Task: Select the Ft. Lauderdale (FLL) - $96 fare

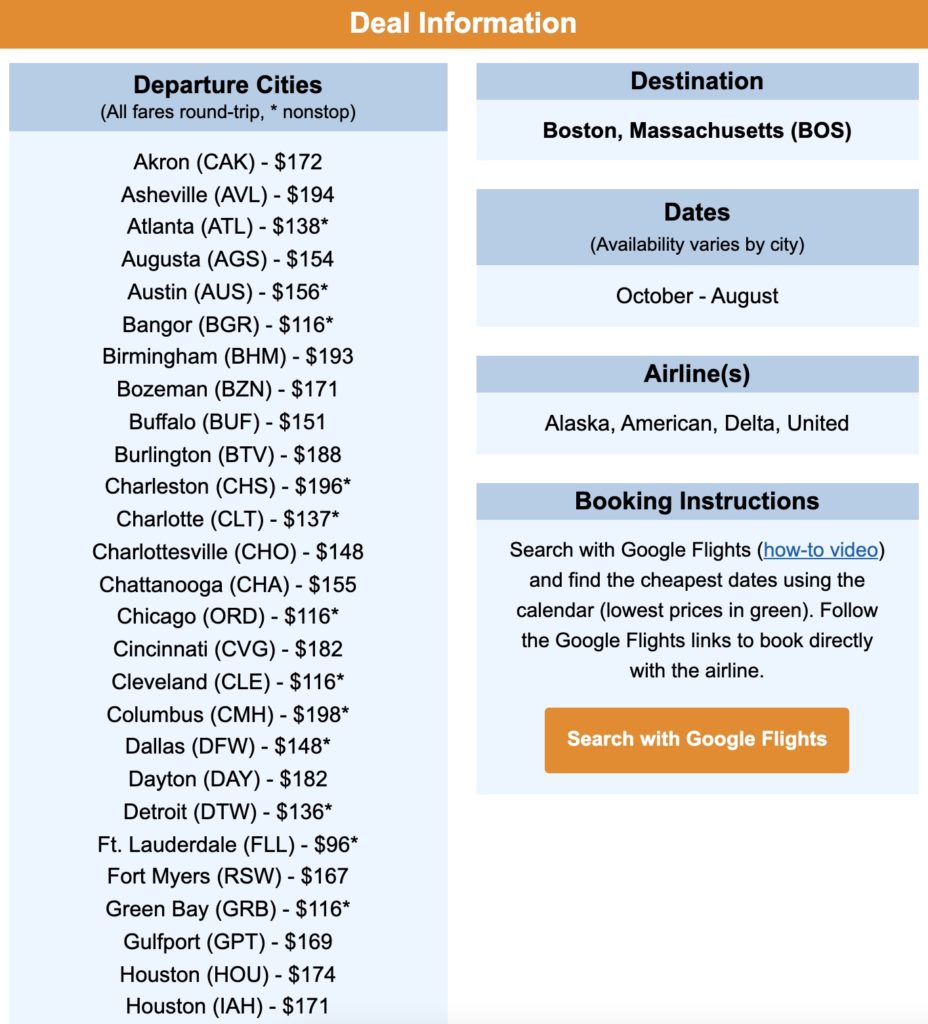Action: [228, 844]
